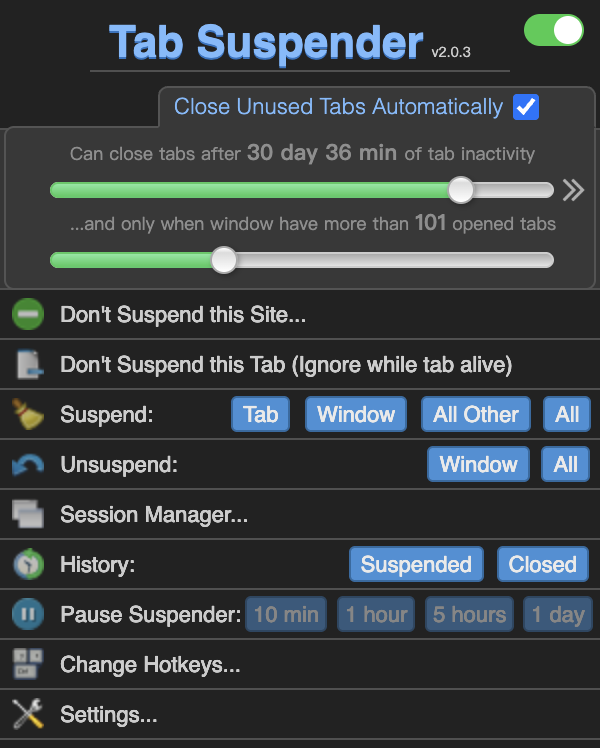This screenshot has width=600, height=748.
Task: Open the Session Manager menu item
Action: coord(154,515)
